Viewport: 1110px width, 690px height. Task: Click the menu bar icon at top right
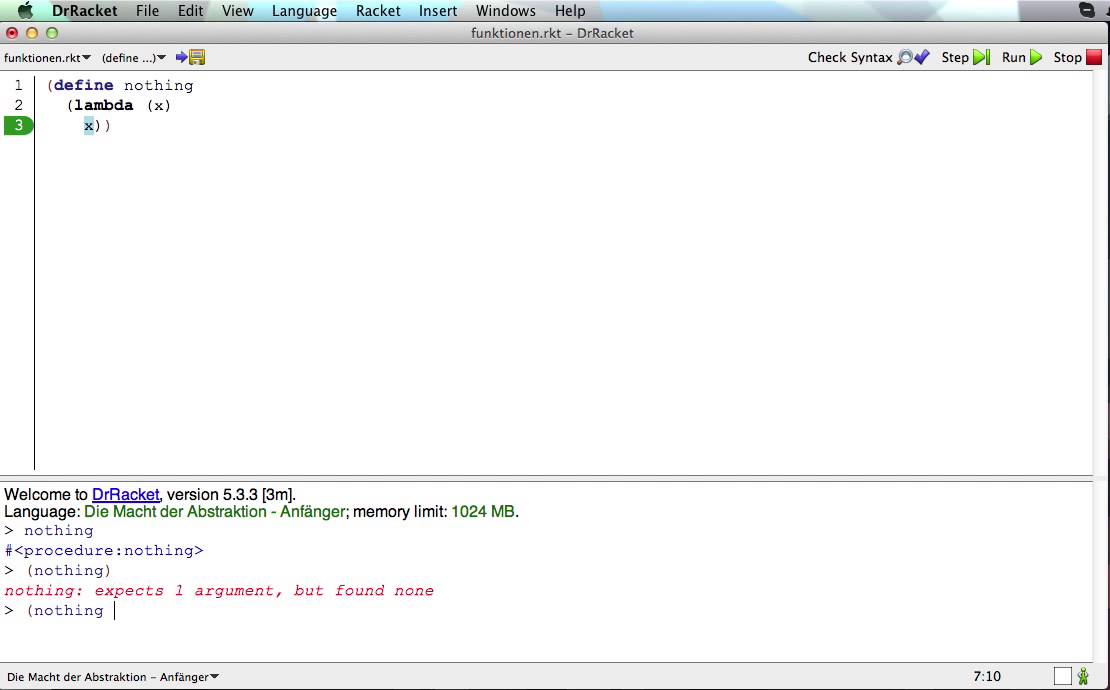1087,10
